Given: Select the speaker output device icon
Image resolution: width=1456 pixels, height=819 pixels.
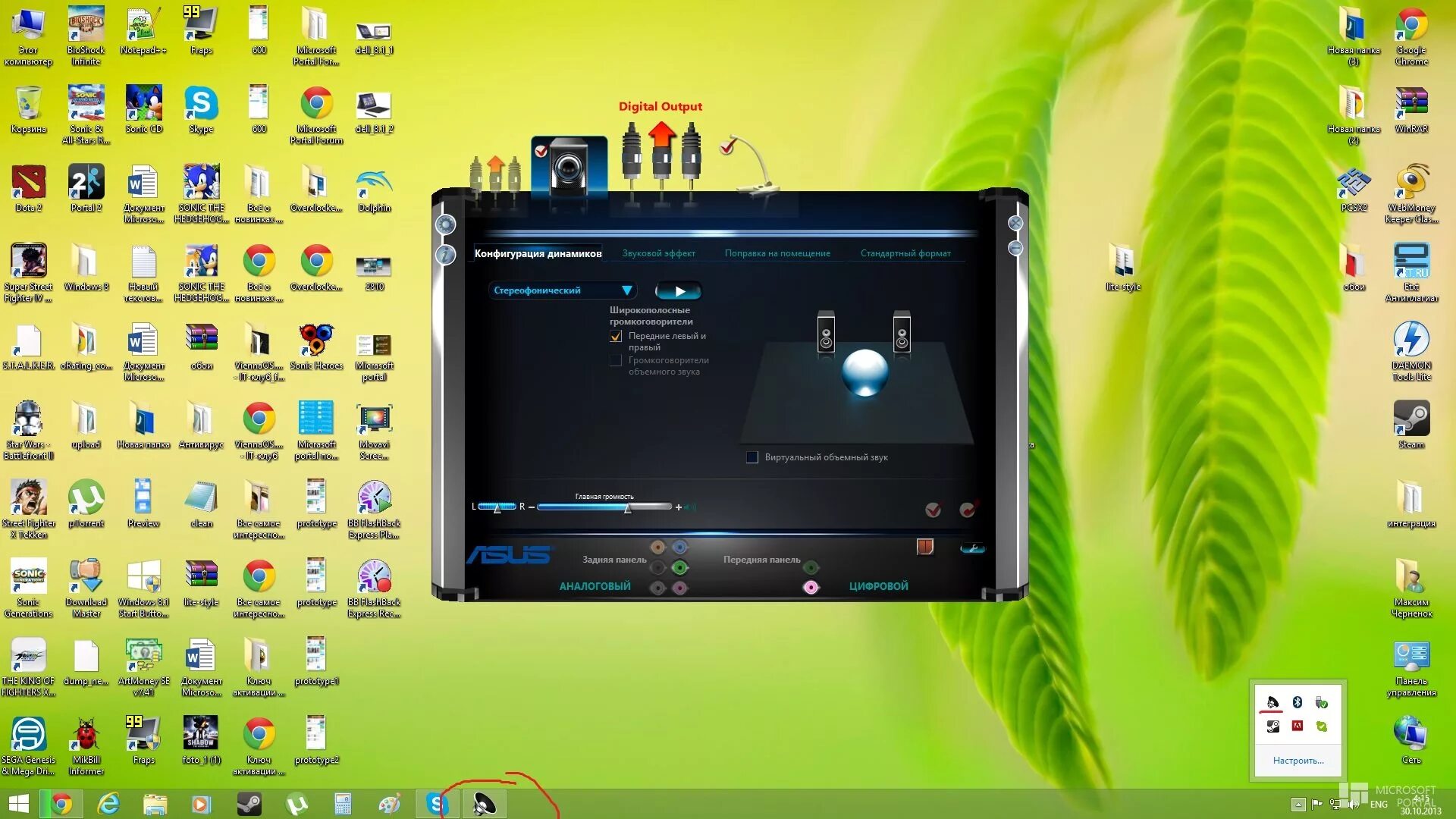Looking at the screenshot, I should coord(569,168).
